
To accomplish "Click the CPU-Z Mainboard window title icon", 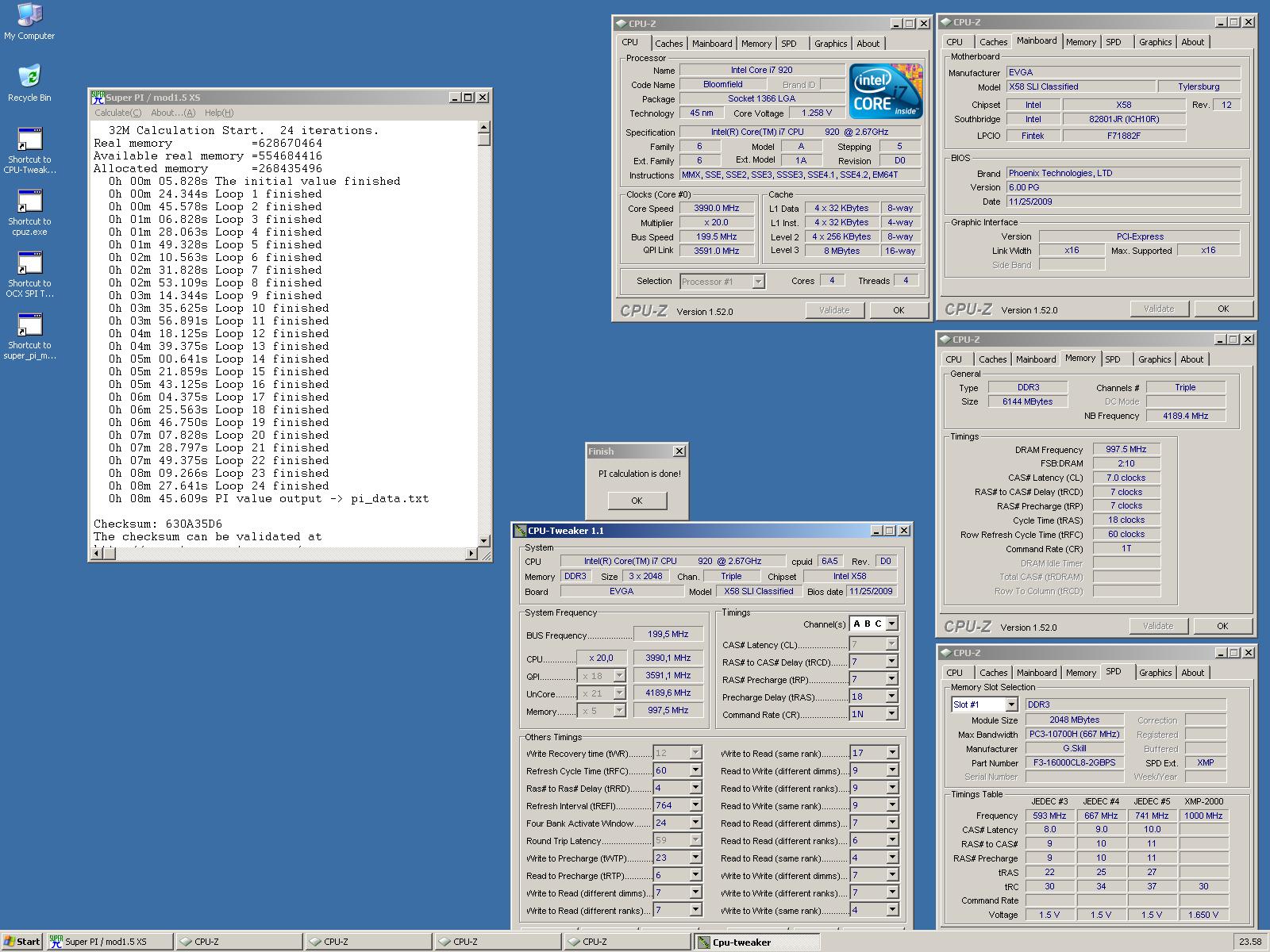I will 945,22.
